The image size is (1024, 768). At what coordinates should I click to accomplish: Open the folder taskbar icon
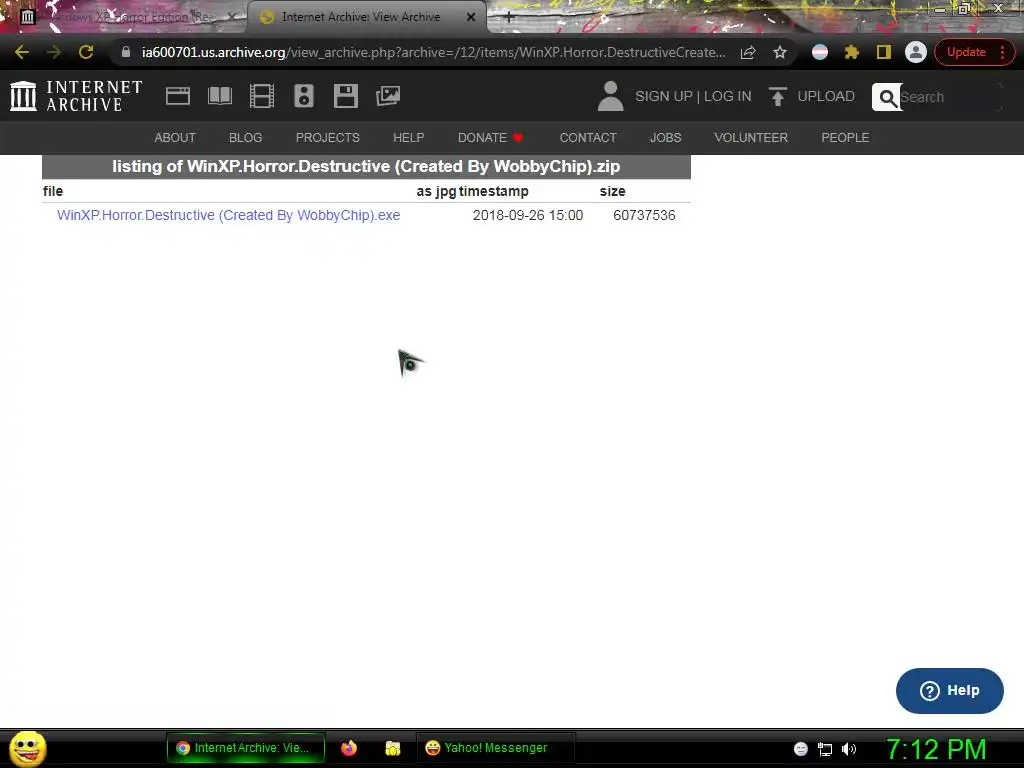click(392, 748)
